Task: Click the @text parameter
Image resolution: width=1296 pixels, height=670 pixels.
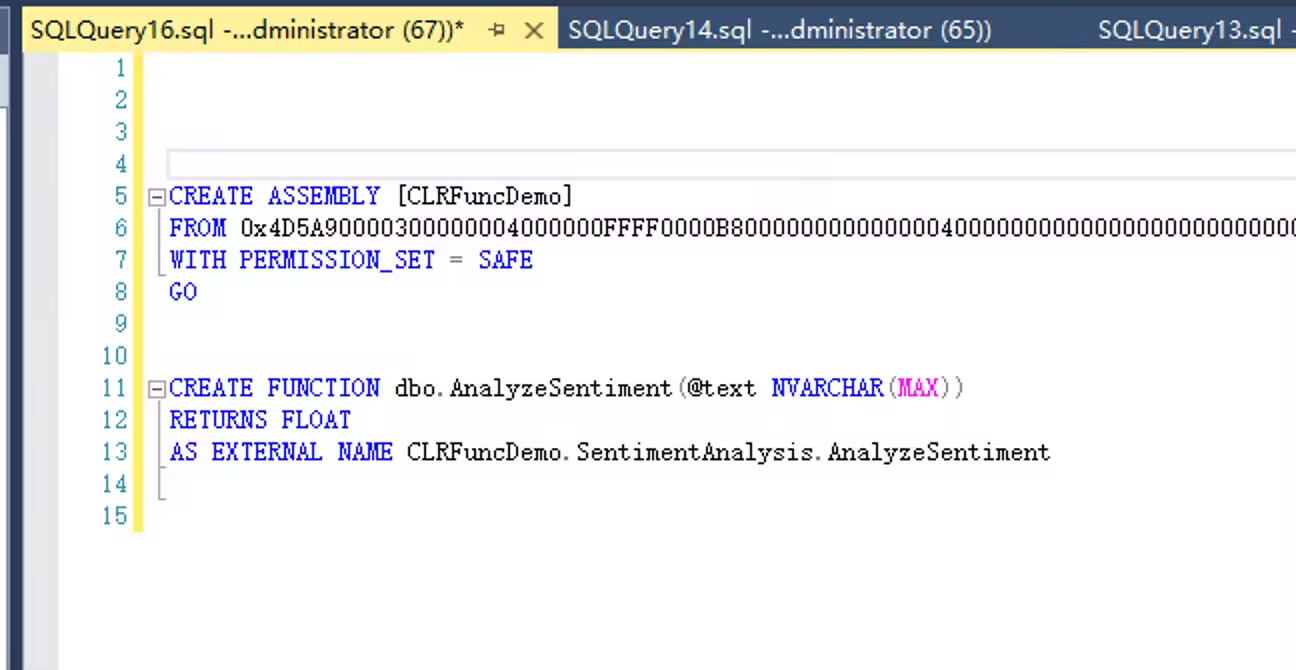Action: (x=721, y=388)
